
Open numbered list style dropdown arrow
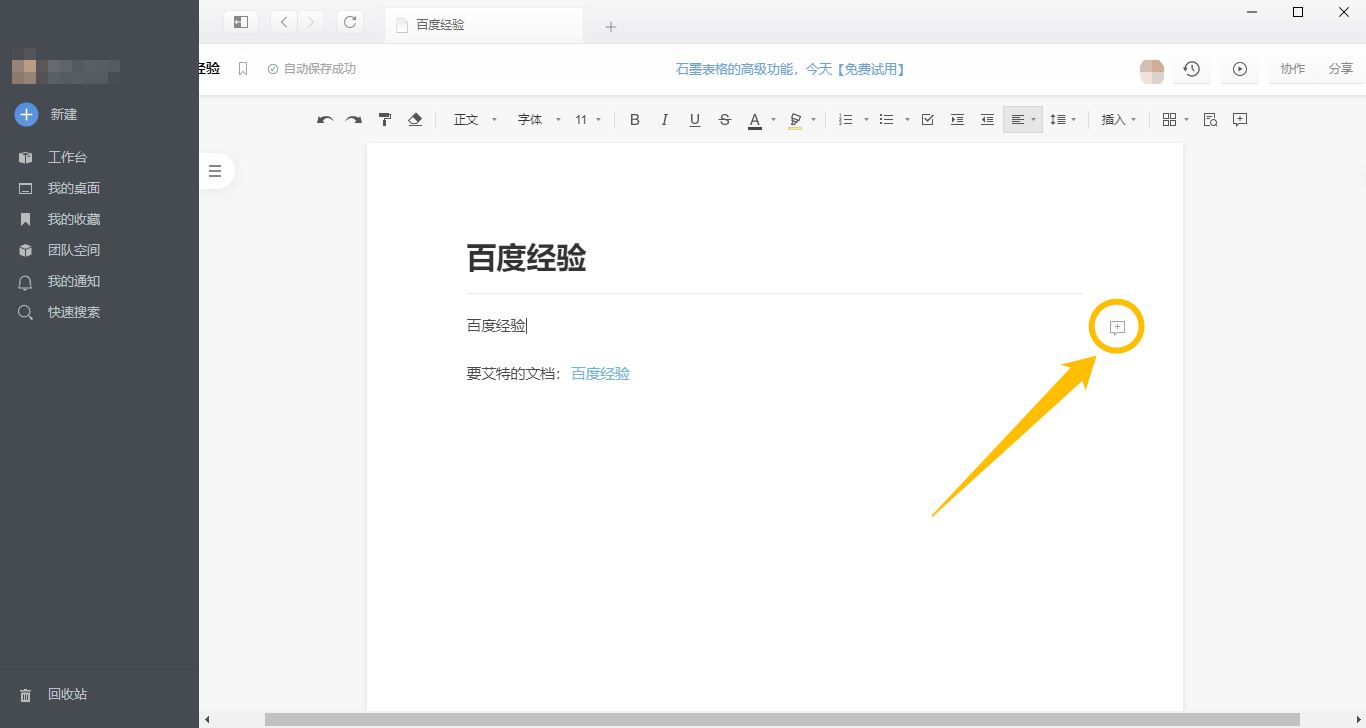coord(865,120)
